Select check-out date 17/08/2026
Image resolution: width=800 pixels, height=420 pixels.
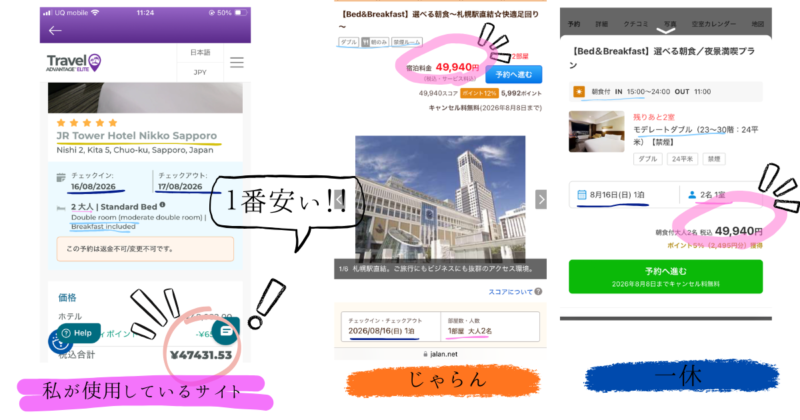[180, 187]
